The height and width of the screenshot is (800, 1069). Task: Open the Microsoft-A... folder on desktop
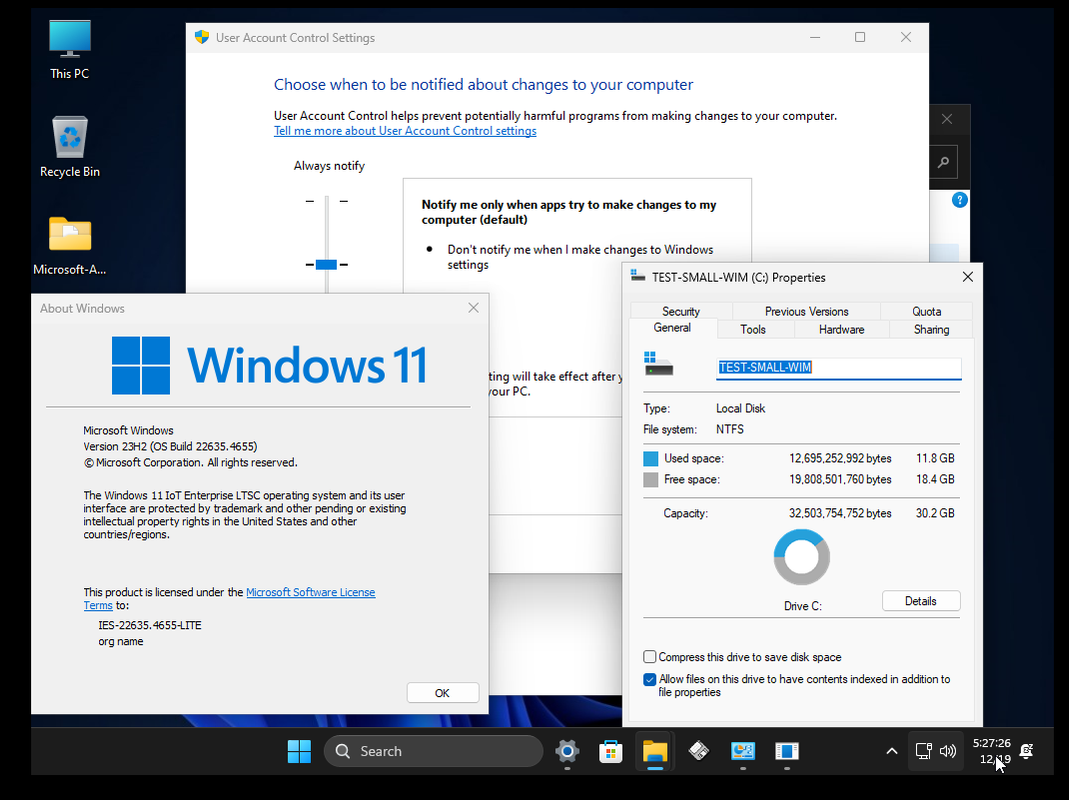tap(70, 246)
